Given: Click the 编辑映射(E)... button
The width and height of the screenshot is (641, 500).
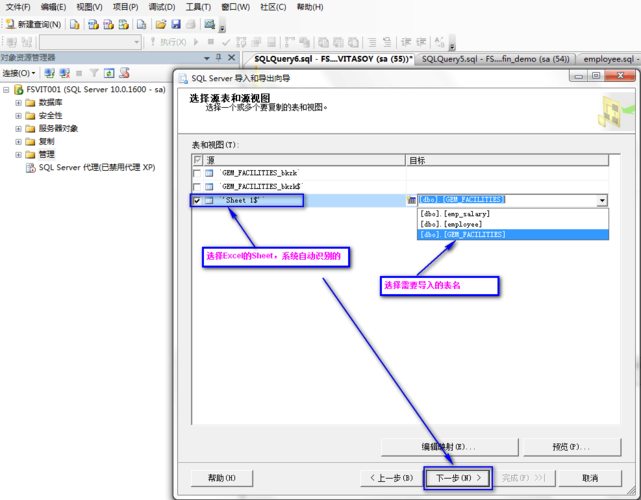Looking at the screenshot, I should click(x=449, y=447).
